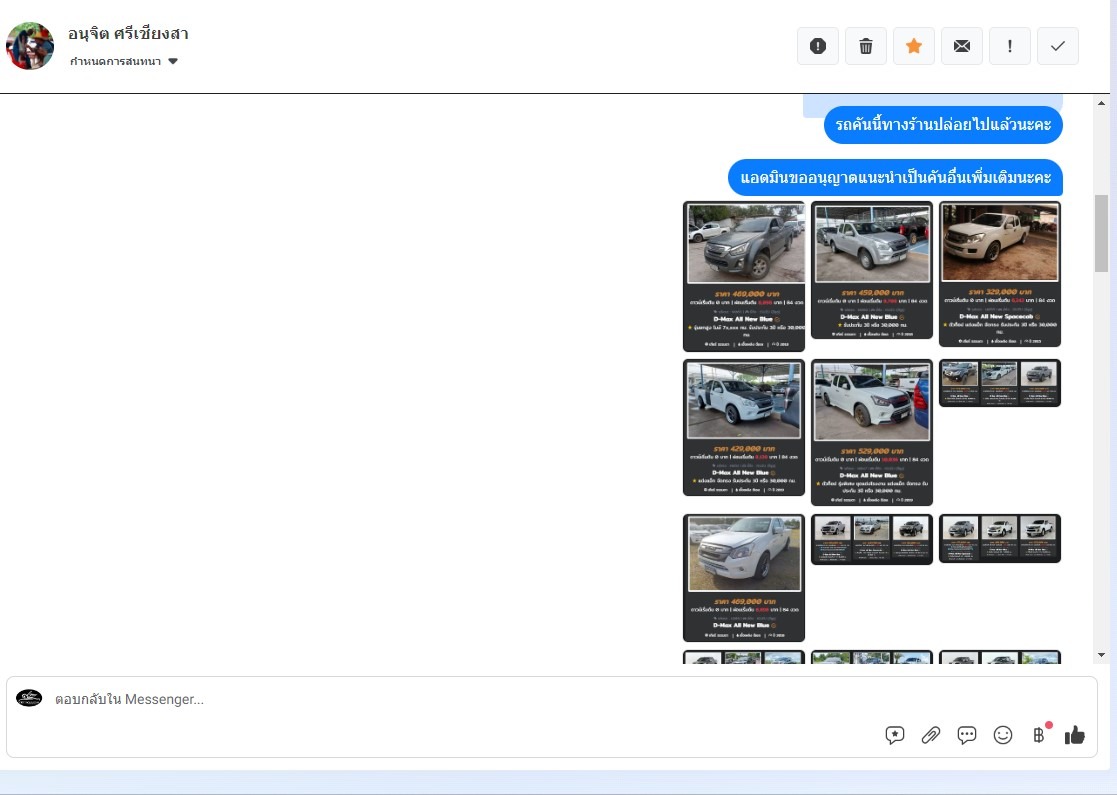The height and width of the screenshot is (795, 1117).
Task: Open gray pickup priced 469,000 baht image
Action: coord(743,276)
